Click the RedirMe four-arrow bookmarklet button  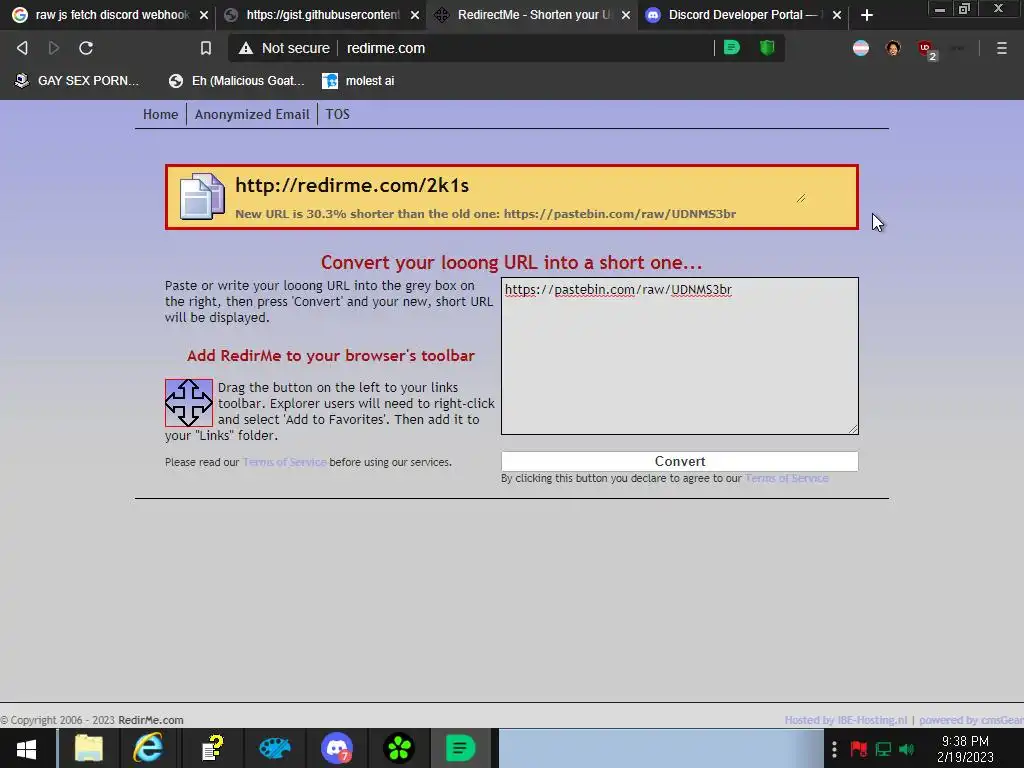point(189,403)
